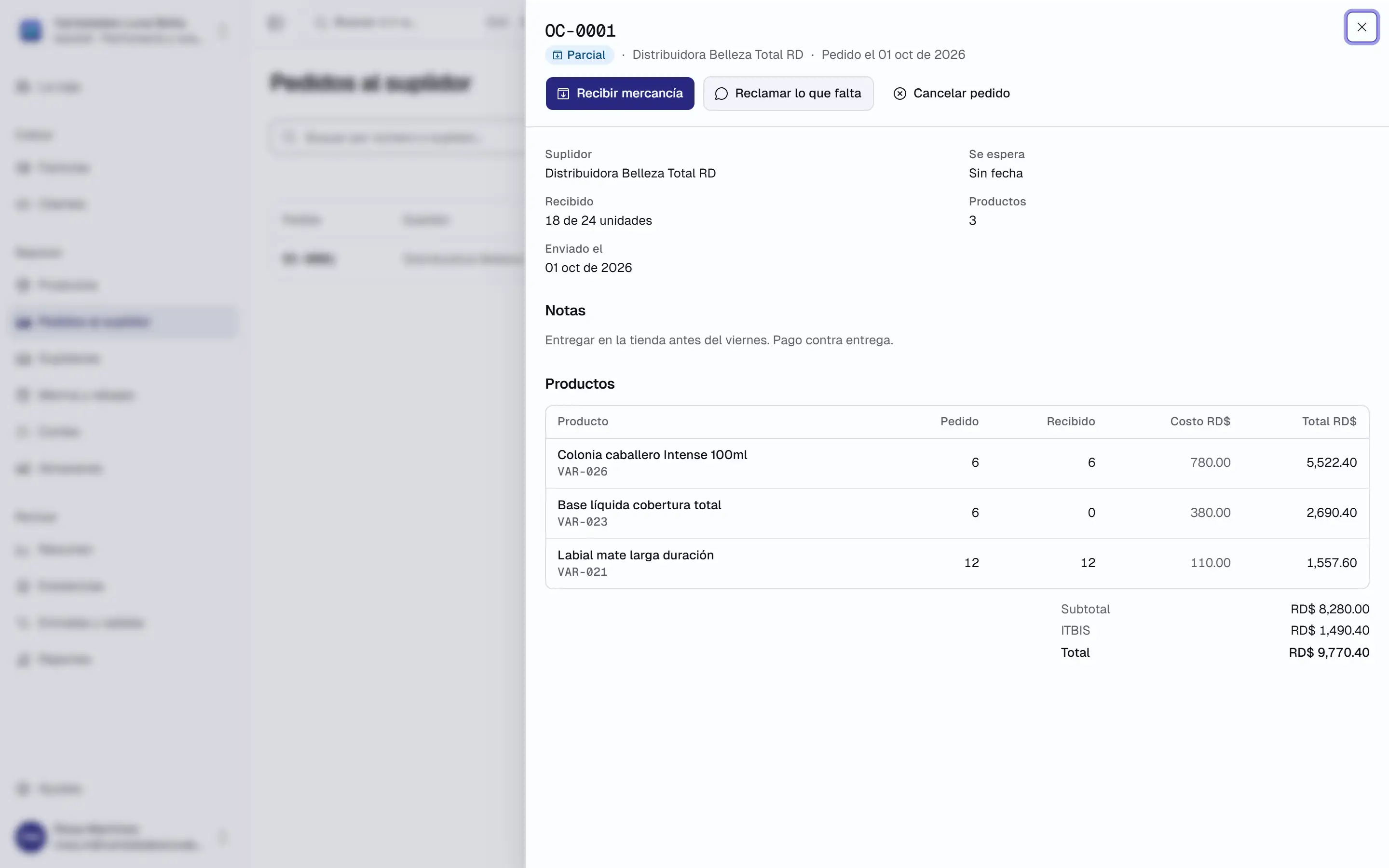Click the Parcial badge icon
Image resolution: width=1389 pixels, height=868 pixels.
click(x=558, y=55)
